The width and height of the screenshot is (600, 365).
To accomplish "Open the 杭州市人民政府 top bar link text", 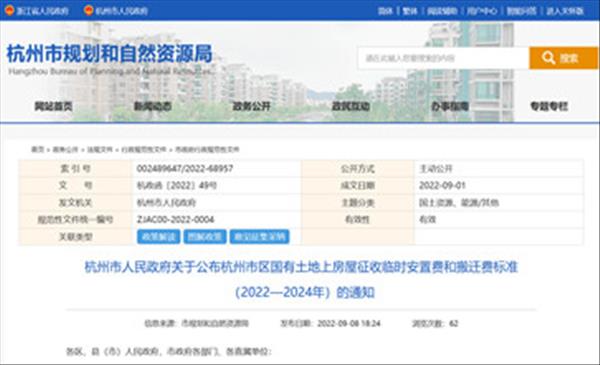I will coord(121,11).
